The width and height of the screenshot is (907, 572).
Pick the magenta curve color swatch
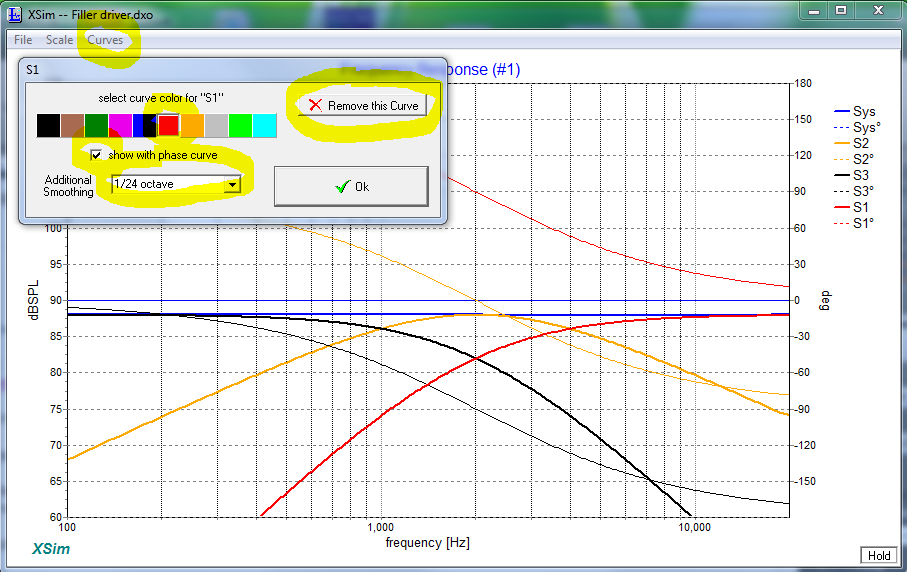(x=120, y=126)
